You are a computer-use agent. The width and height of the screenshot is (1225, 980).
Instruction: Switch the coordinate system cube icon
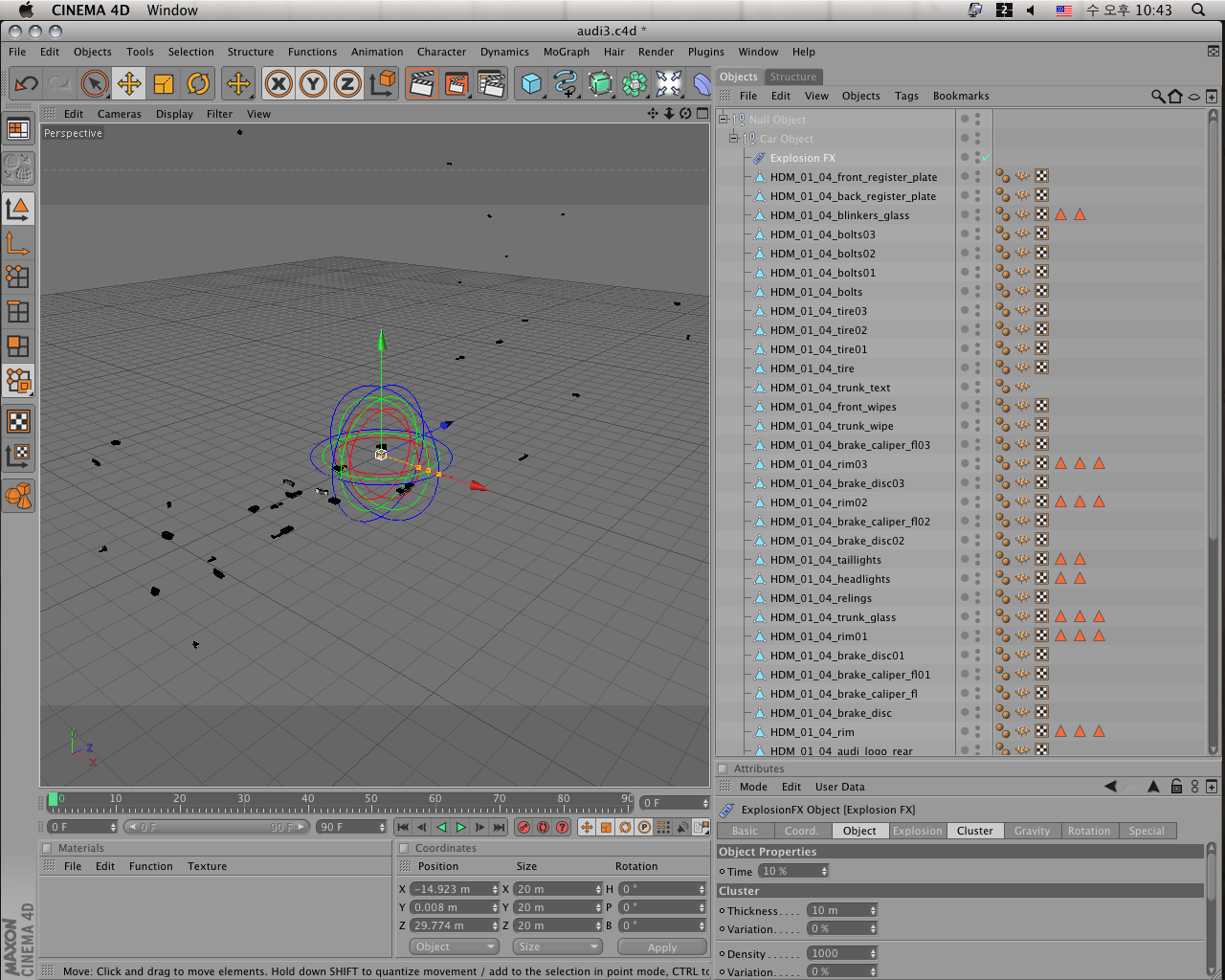point(382,84)
